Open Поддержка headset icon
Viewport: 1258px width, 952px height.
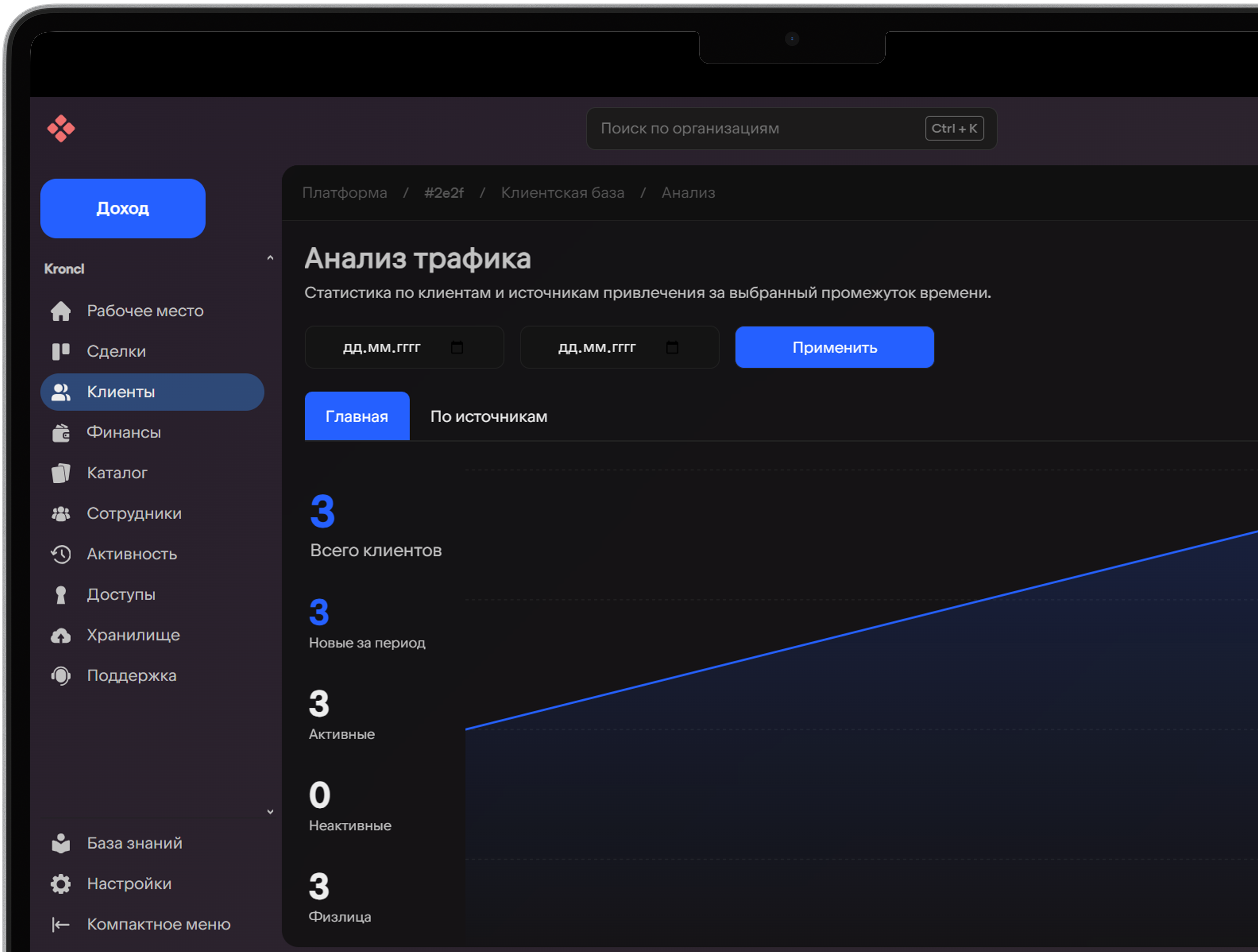pyautogui.click(x=61, y=676)
